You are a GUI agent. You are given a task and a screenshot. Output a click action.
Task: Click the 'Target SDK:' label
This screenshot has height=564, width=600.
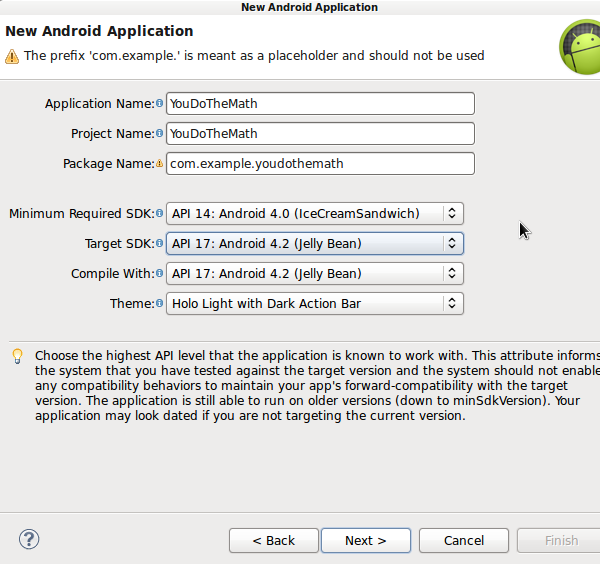(x=120, y=244)
